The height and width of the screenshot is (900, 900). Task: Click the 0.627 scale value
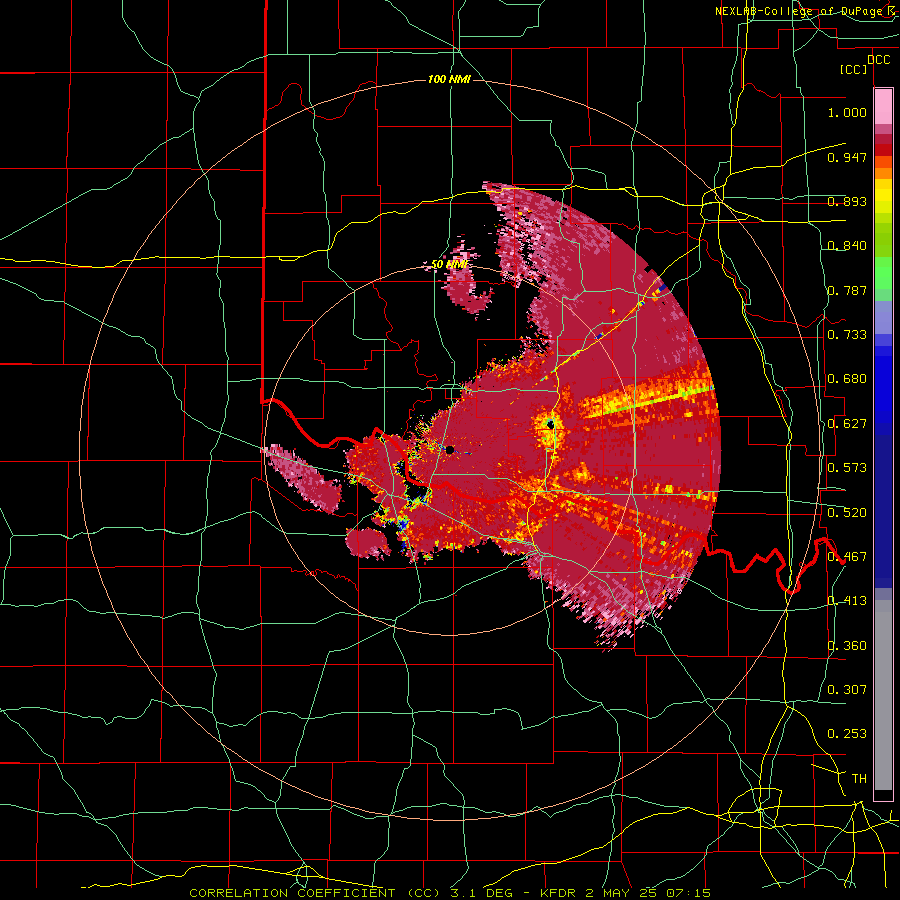(847, 424)
